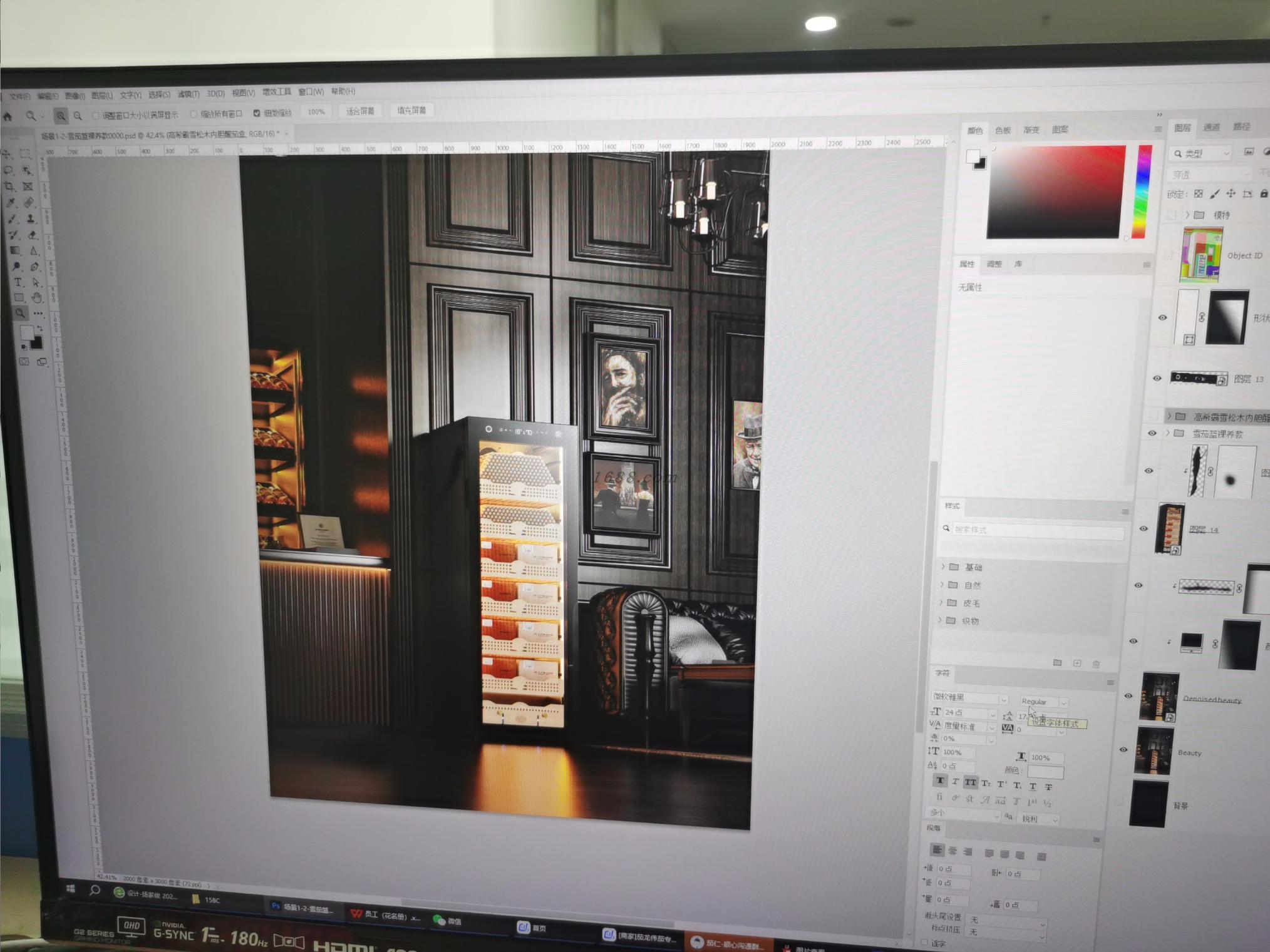Screen dimensions: 1270x952
Task: Click the Home icon in options bar
Action: pyautogui.click(x=8, y=116)
